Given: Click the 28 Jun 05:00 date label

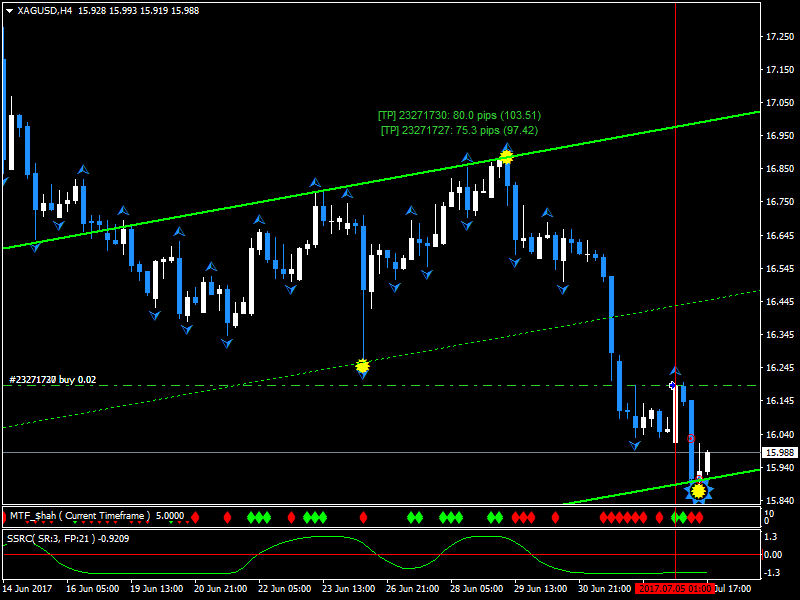Looking at the screenshot, I should [477, 589].
